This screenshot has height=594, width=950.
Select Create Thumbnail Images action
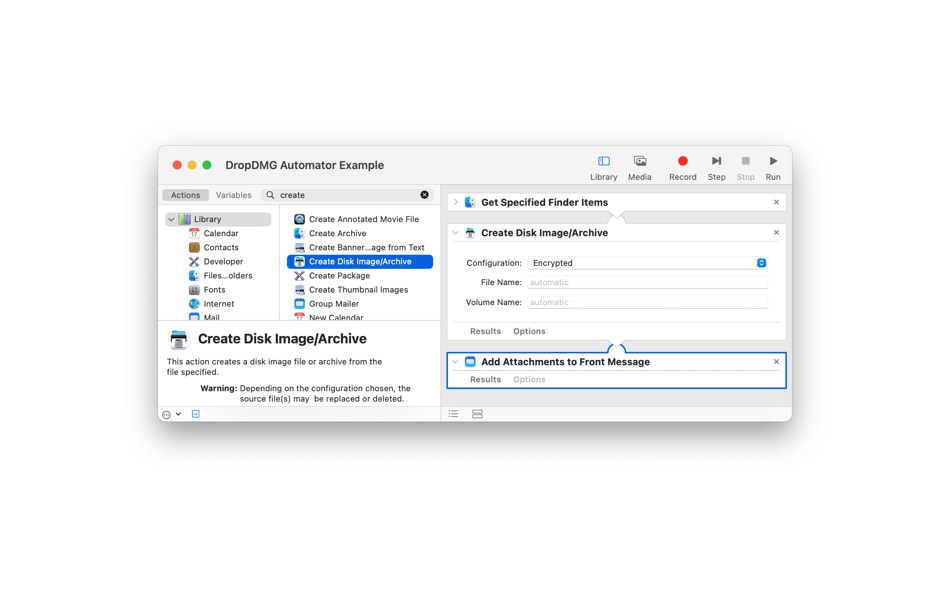pyautogui.click(x=360, y=290)
